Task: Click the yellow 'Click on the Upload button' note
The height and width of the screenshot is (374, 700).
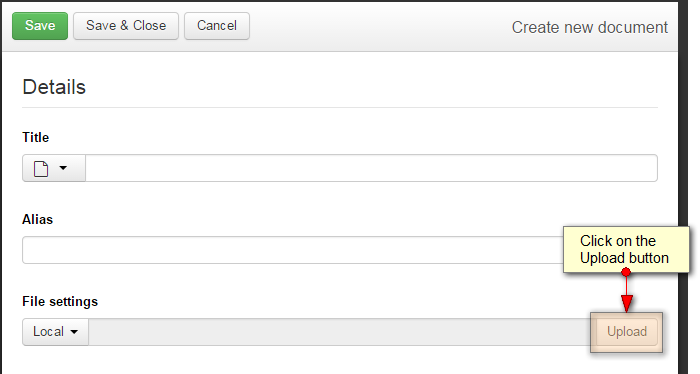Action: click(x=626, y=249)
